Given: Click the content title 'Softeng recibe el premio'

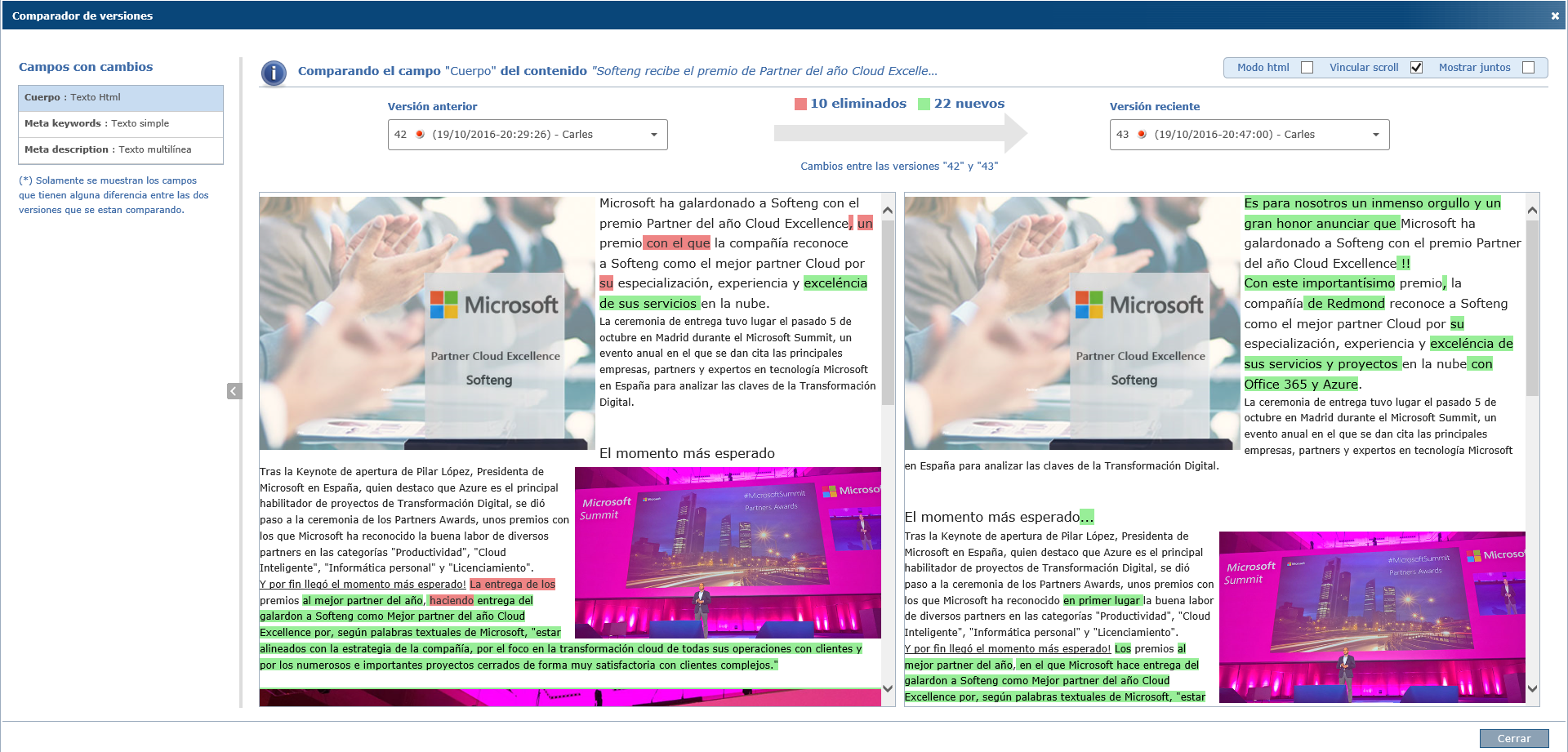Looking at the screenshot, I should (x=765, y=71).
